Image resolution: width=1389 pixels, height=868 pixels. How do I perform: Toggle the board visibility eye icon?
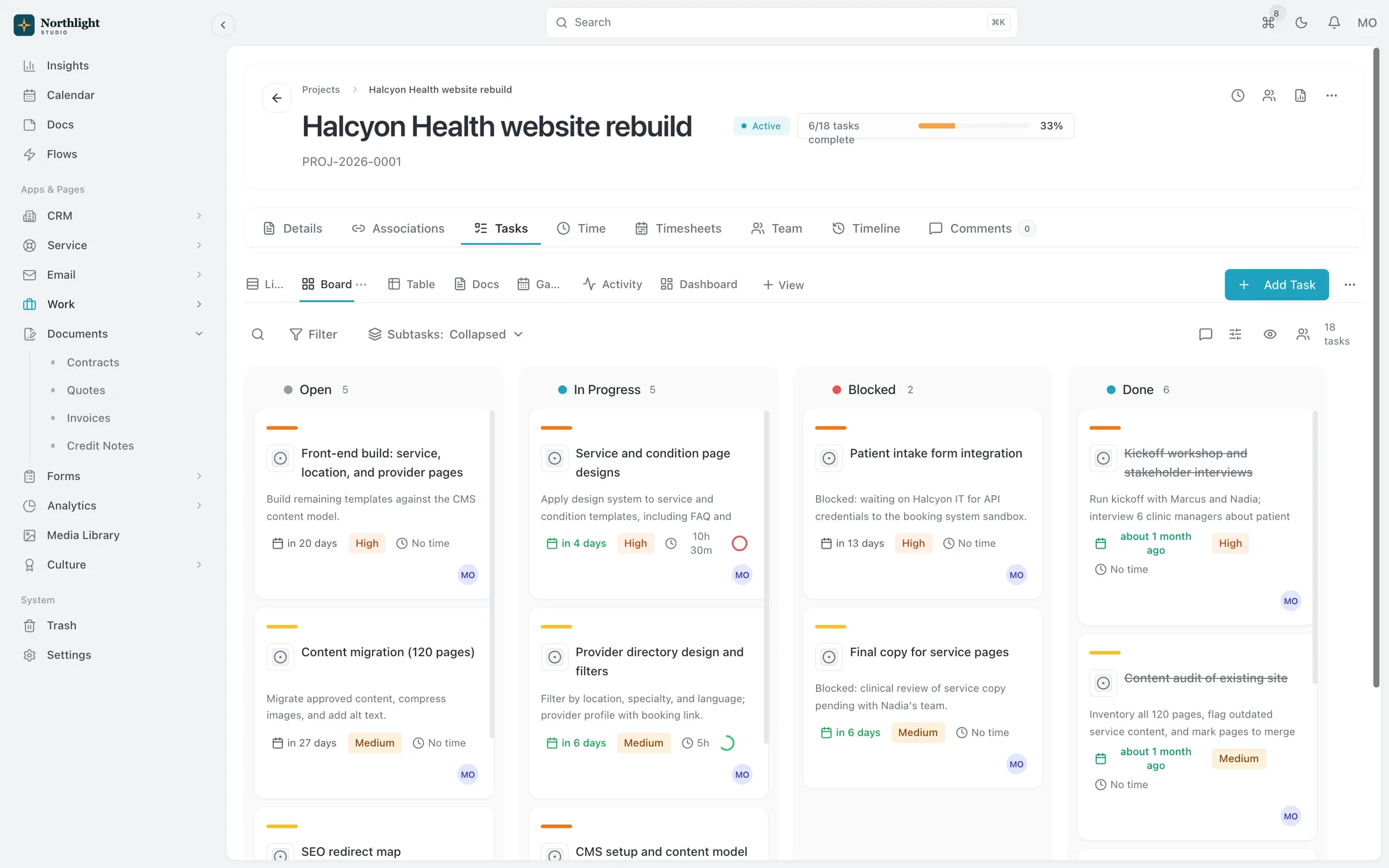click(1270, 334)
